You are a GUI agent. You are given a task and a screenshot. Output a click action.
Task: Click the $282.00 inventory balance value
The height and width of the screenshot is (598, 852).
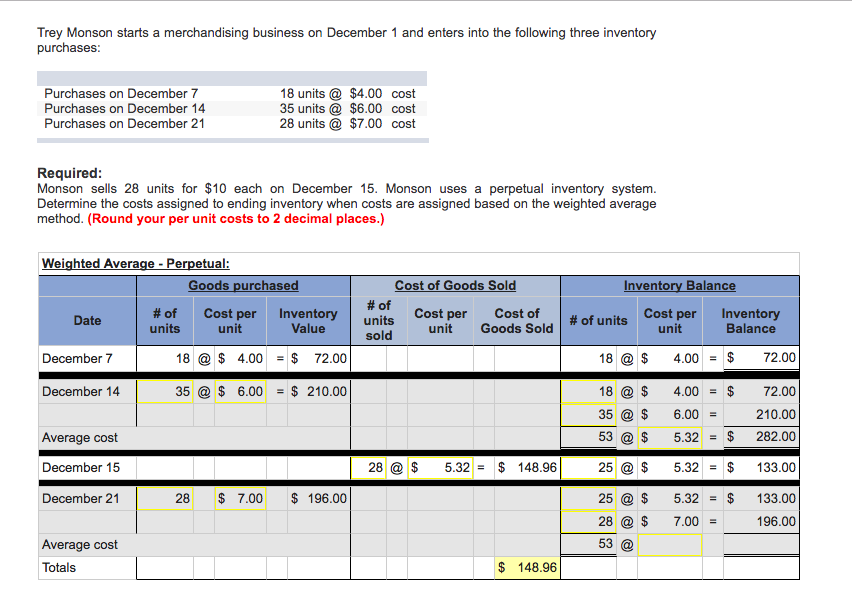click(761, 437)
